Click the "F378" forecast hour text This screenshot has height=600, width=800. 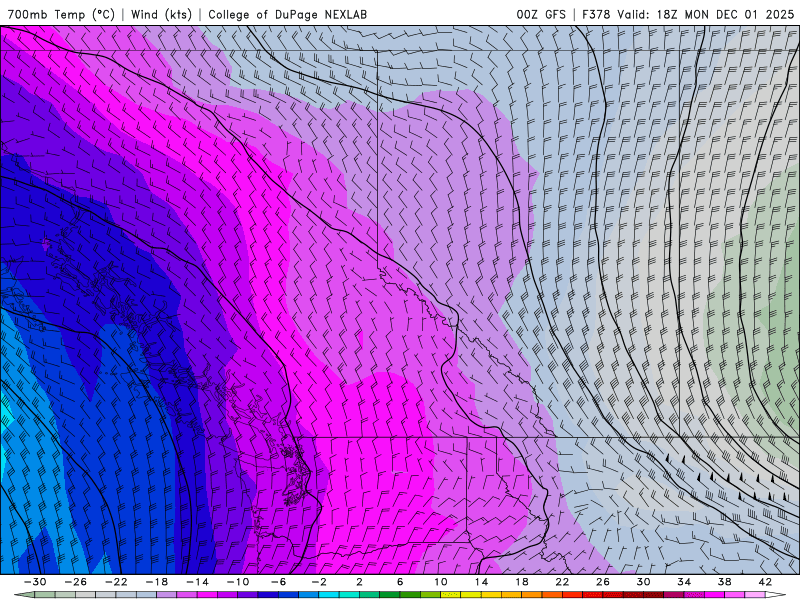[595, 14]
